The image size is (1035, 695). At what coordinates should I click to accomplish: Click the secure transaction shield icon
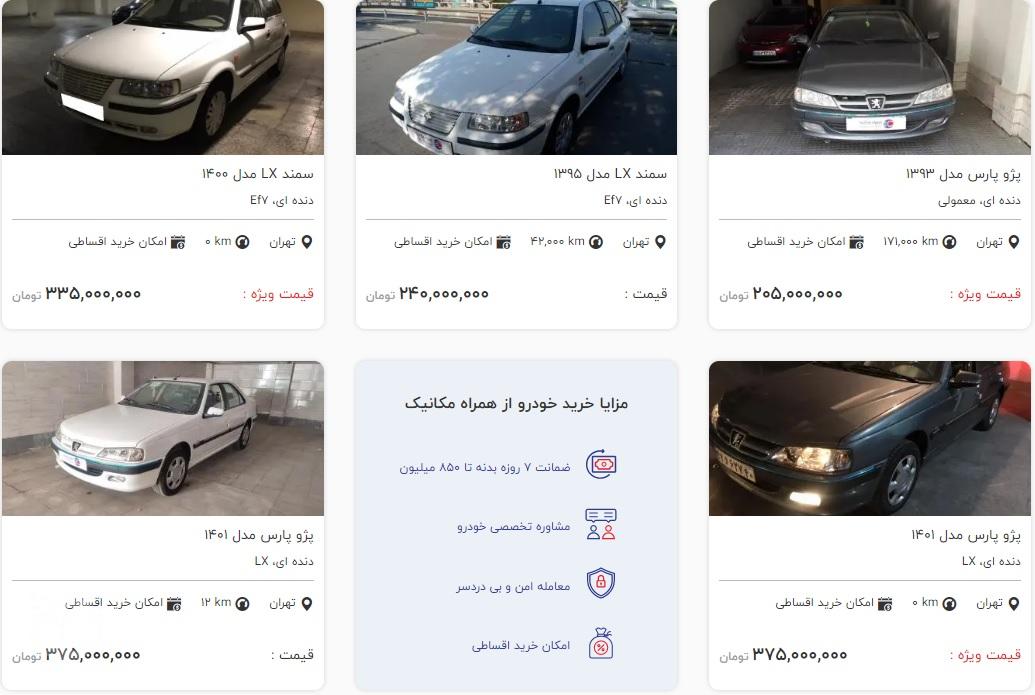coord(601,583)
